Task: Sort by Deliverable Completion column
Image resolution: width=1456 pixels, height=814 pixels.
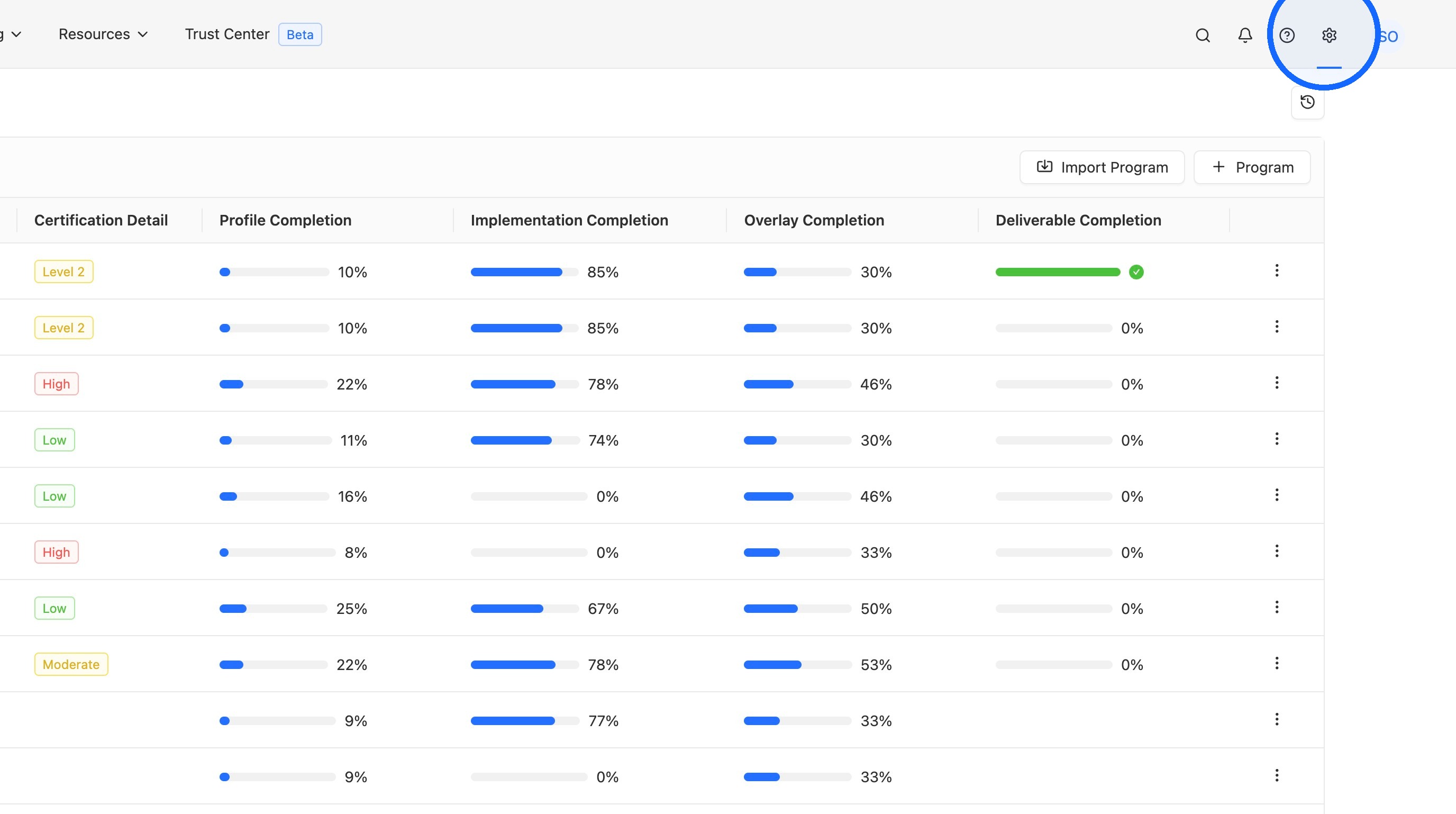Action: tap(1078, 221)
